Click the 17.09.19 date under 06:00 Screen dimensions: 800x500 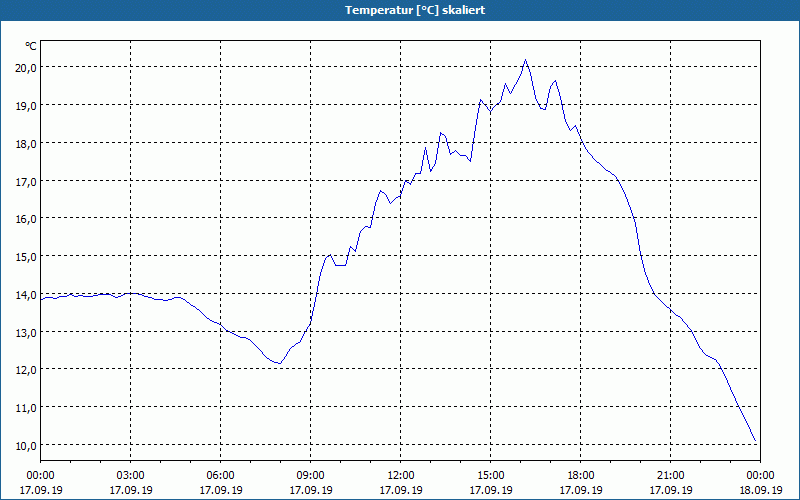click(x=220, y=490)
